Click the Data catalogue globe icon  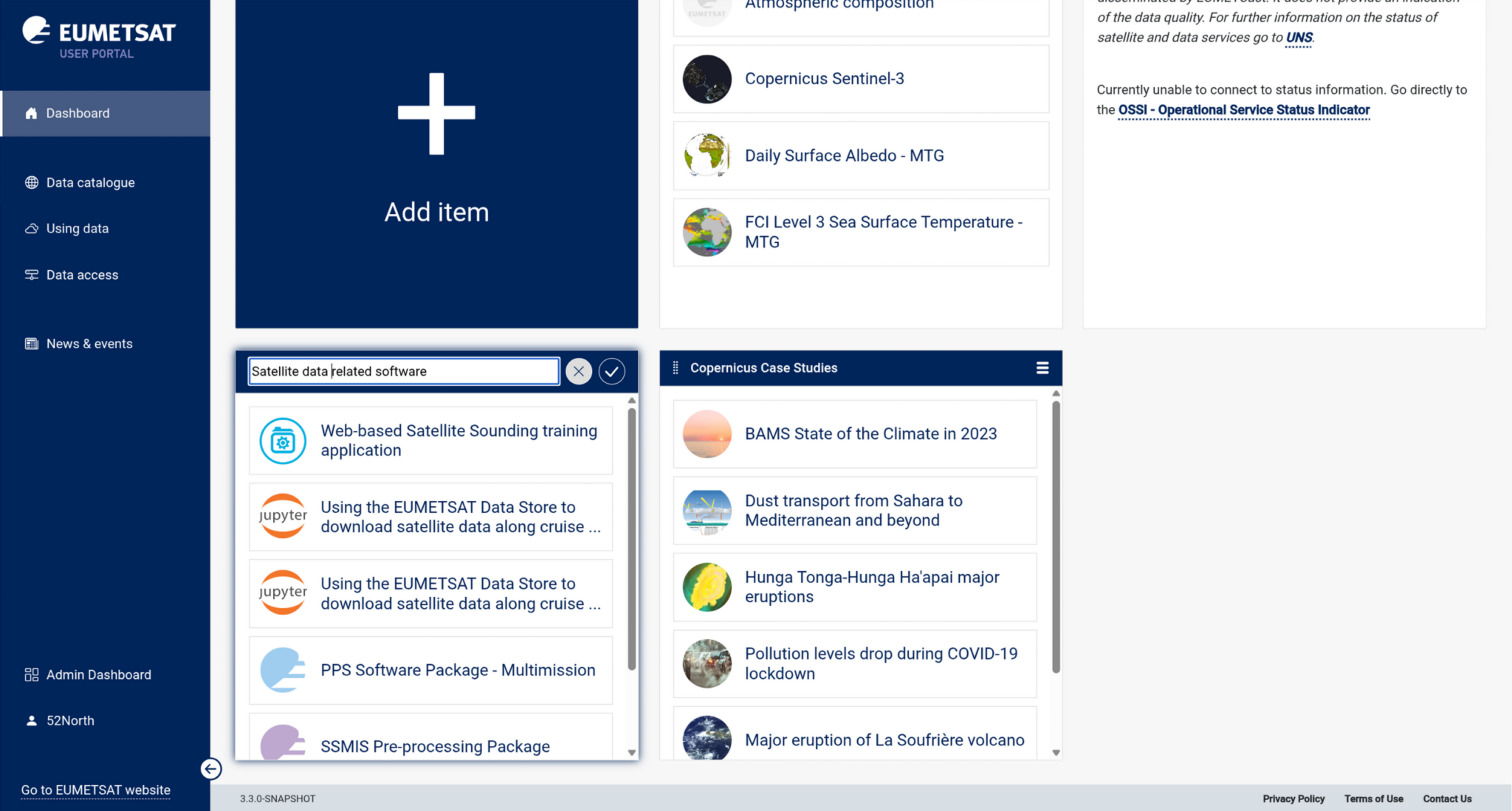pyautogui.click(x=32, y=182)
